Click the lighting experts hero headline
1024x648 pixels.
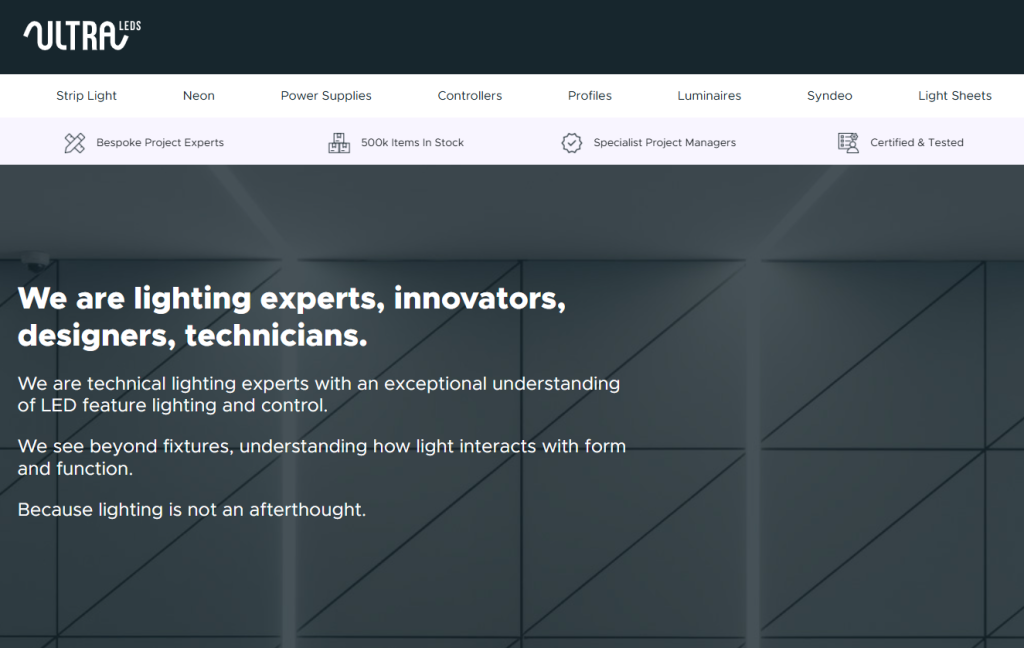click(292, 316)
